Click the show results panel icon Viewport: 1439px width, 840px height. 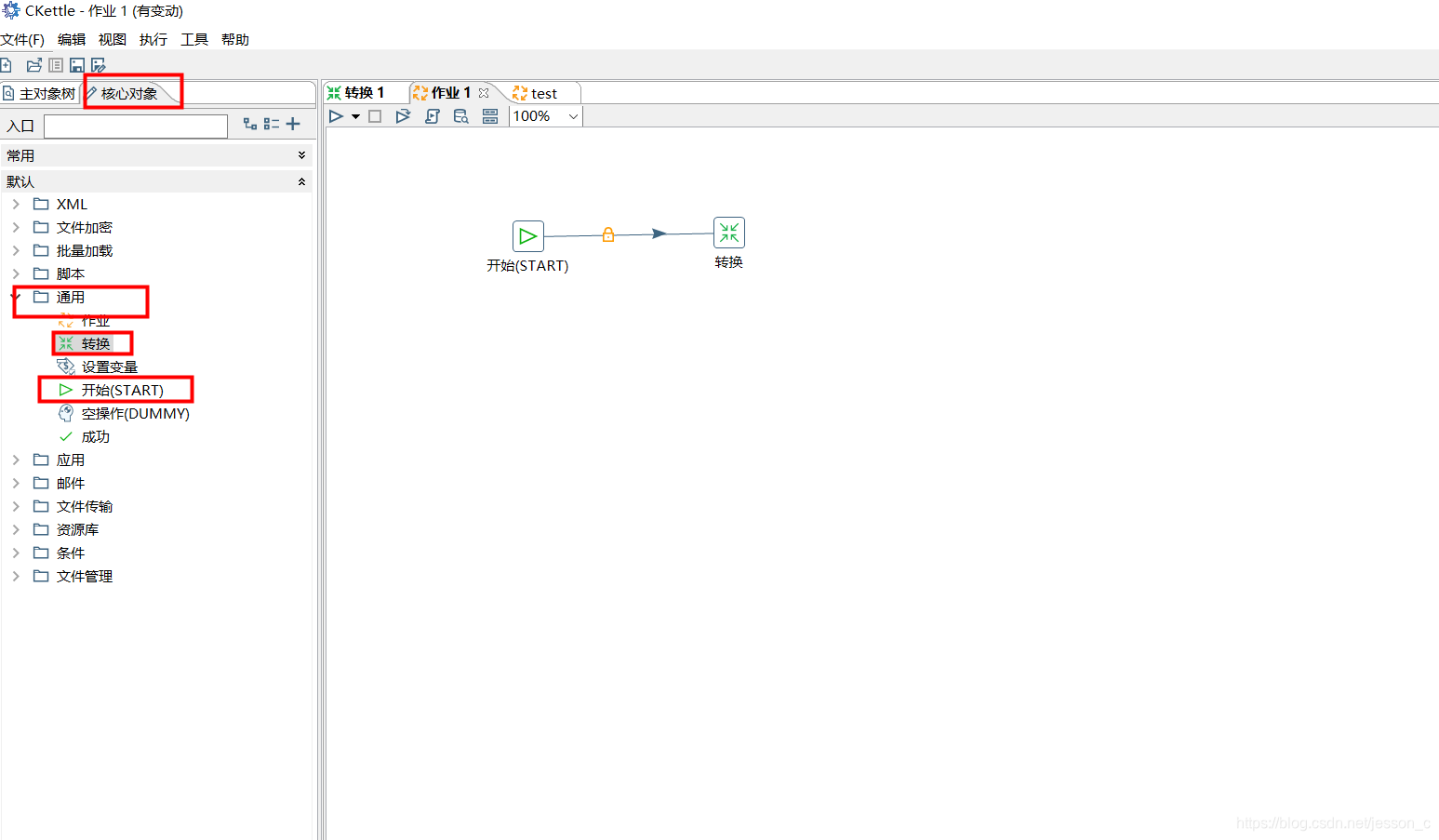click(x=490, y=116)
